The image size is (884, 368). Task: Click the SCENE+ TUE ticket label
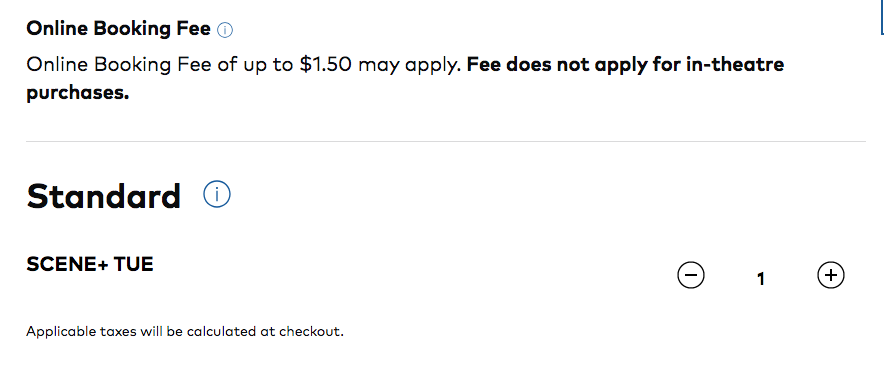click(90, 264)
